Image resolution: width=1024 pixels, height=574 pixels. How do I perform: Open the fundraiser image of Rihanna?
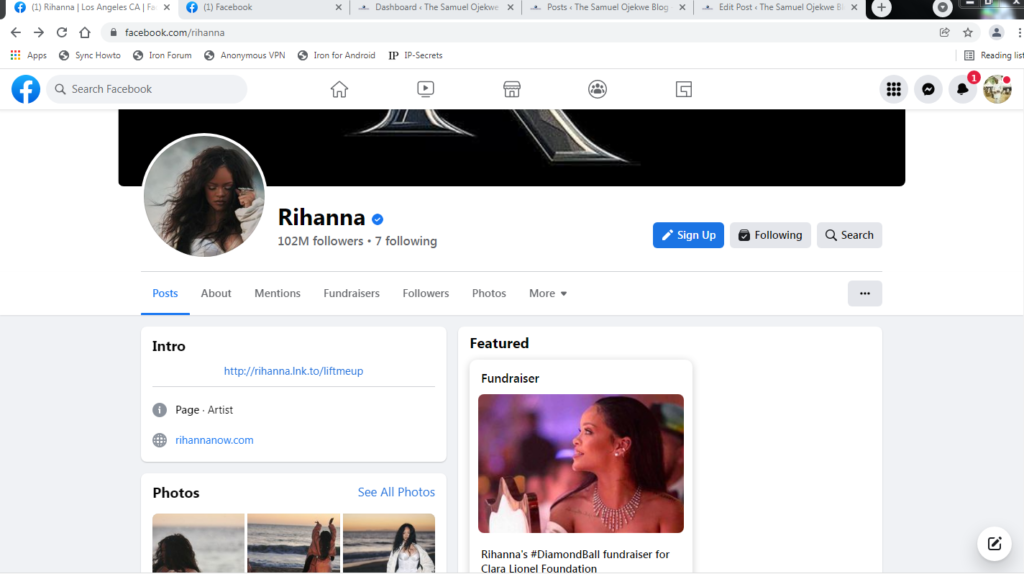tap(581, 463)
